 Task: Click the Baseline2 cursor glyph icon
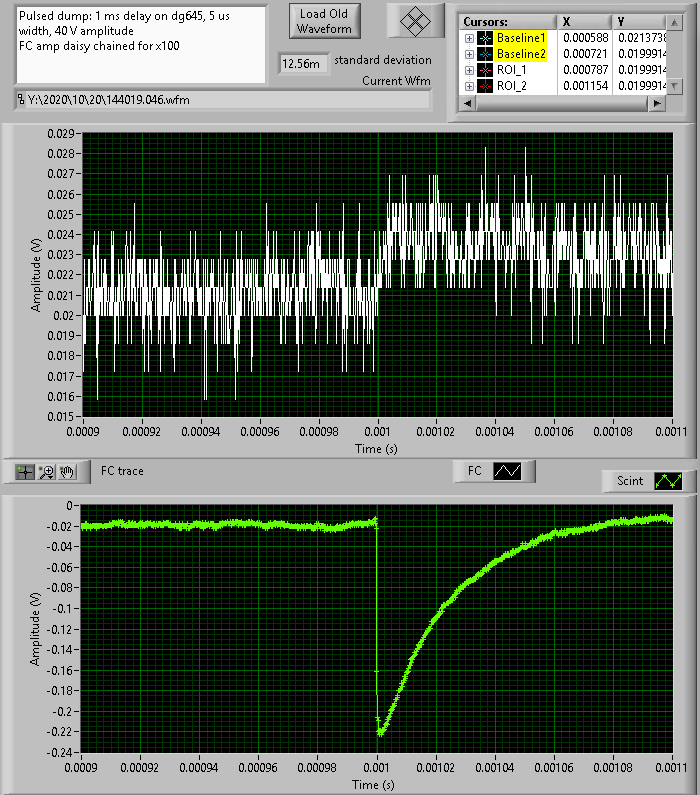pyautogui.click(x=484, y=54)
